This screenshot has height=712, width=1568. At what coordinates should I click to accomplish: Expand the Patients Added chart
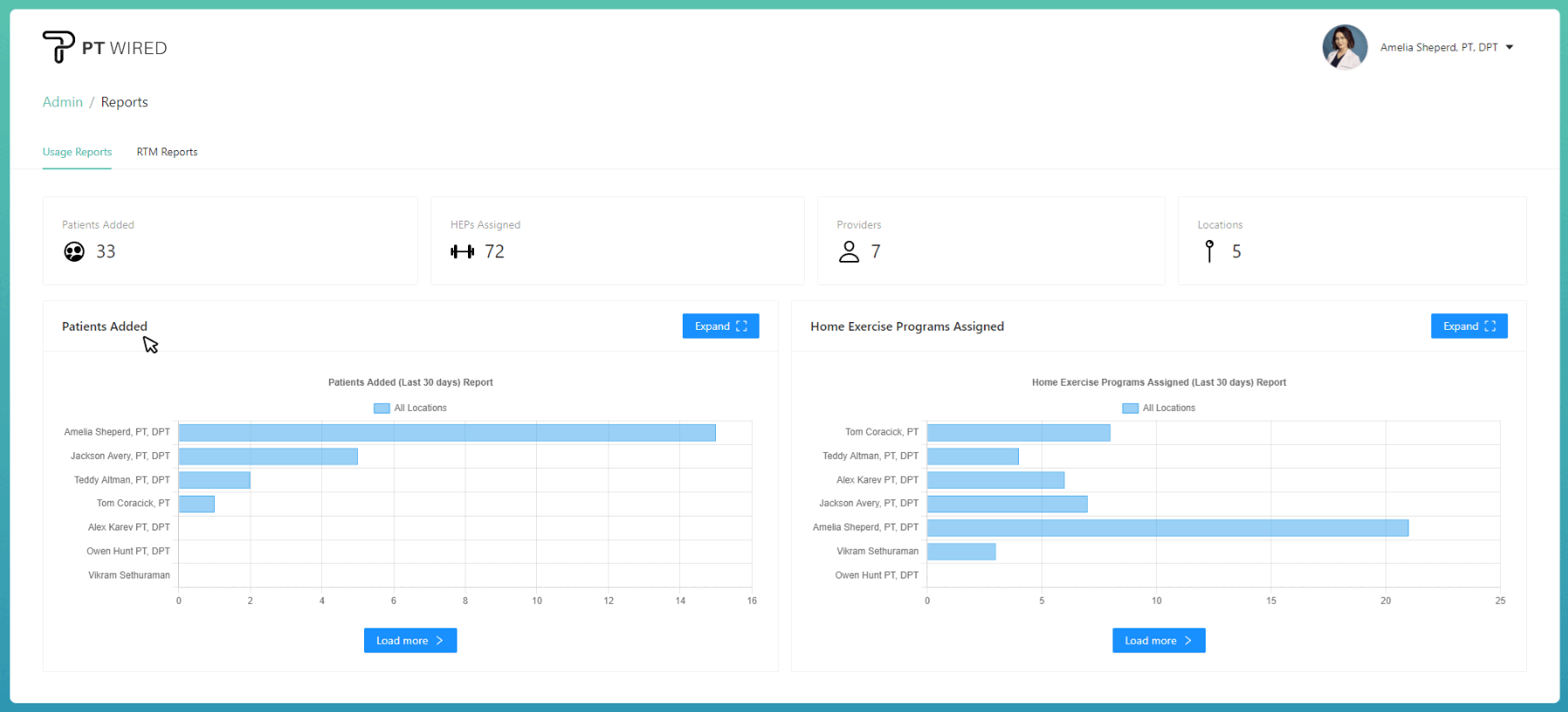720,326
